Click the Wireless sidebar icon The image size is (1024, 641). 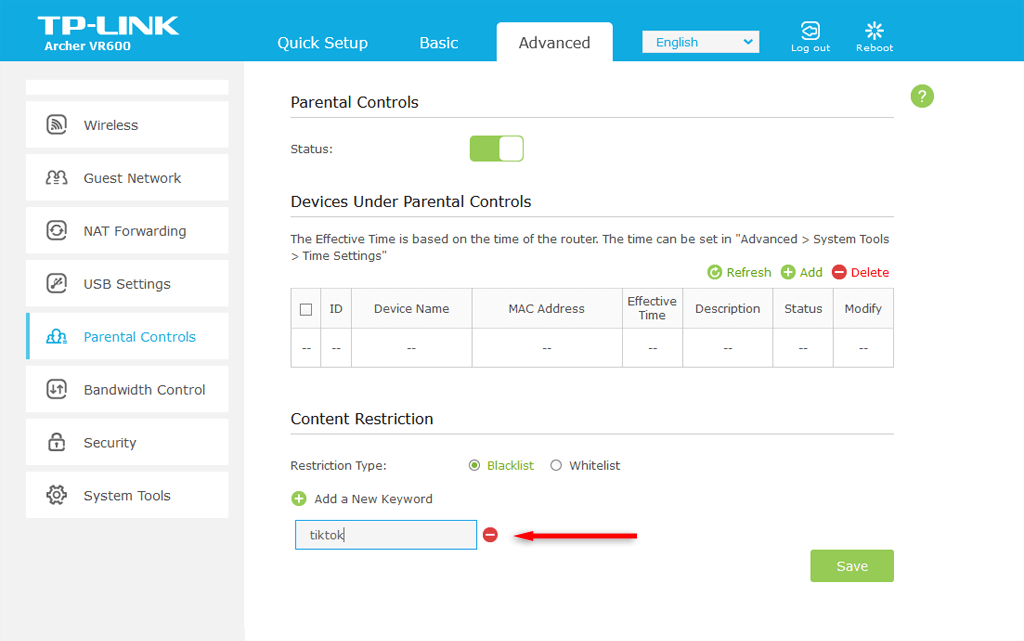(x=57, y=125)
